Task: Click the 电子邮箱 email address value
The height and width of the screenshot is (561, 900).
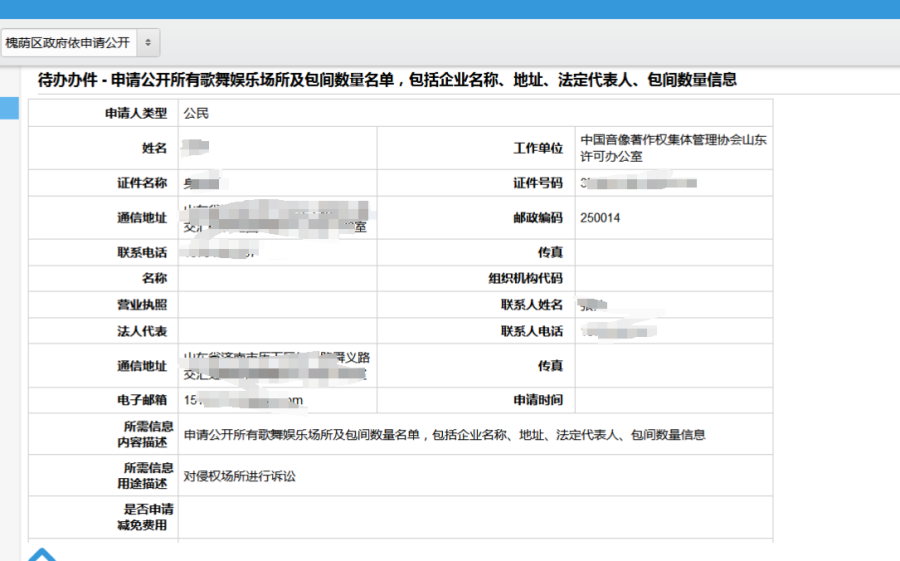Action: [243, 400]
